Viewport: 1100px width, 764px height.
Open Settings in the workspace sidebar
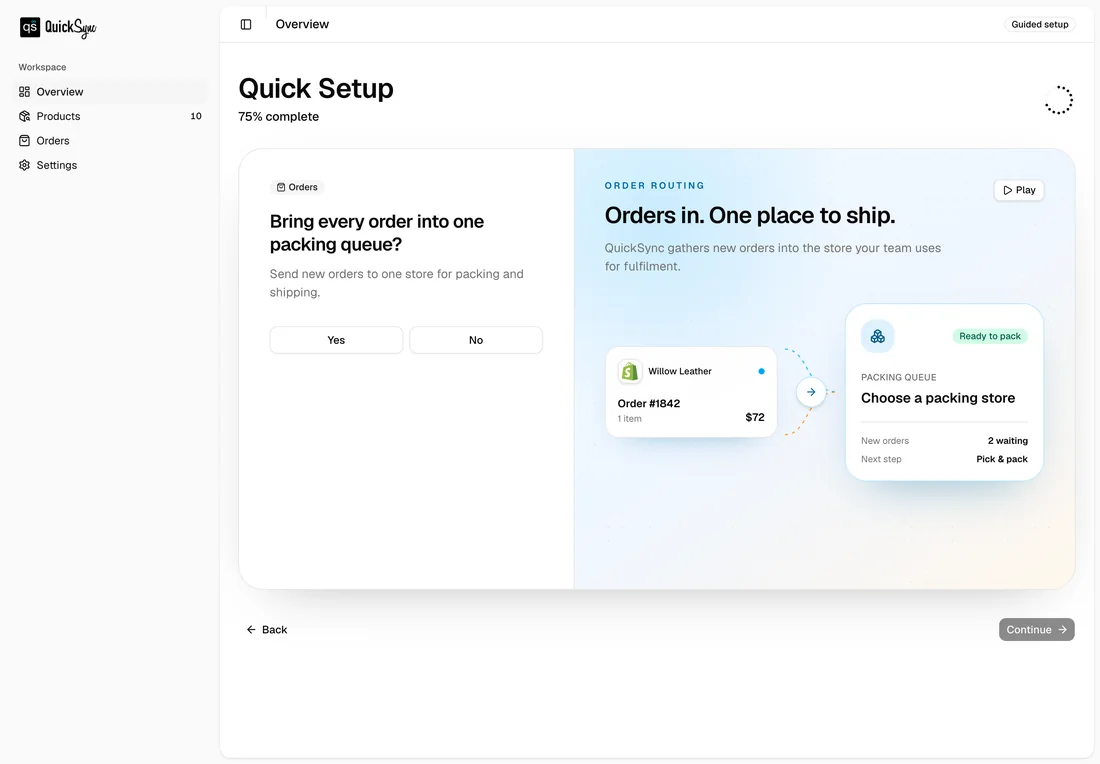point(110,166)
